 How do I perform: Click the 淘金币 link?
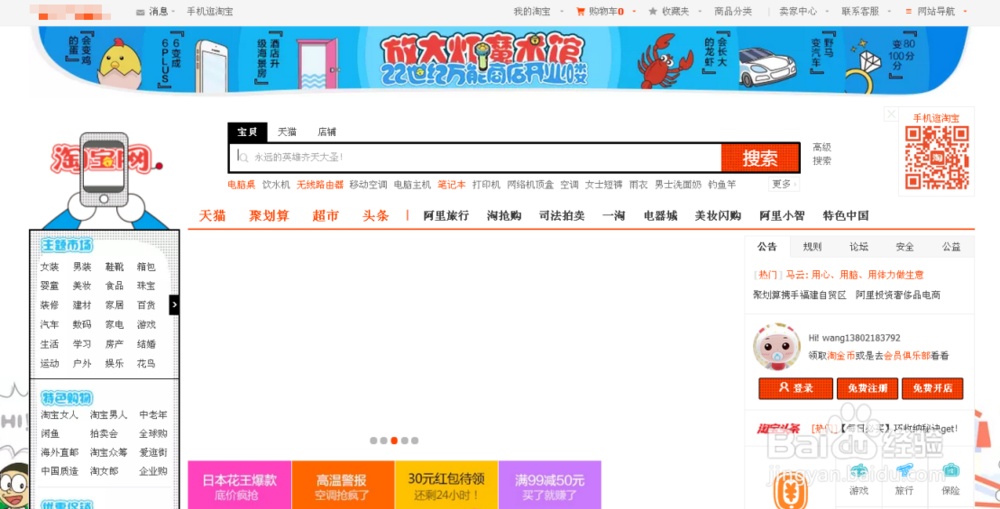[841, 356]
